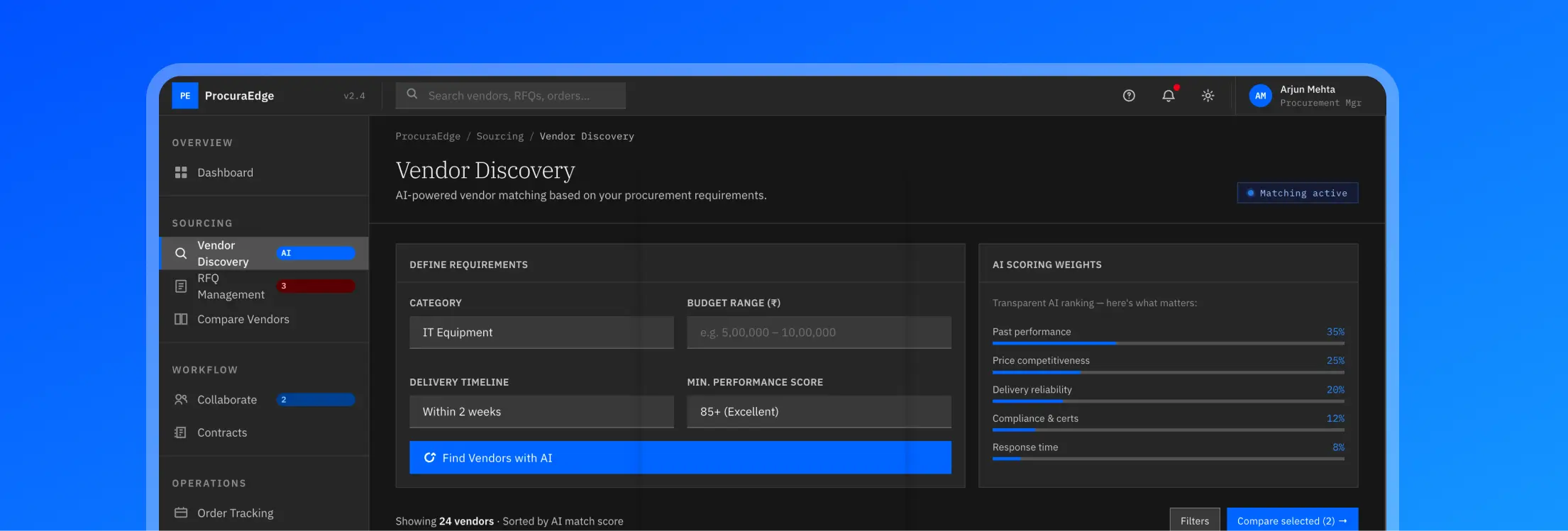Screen dimensions: 1568x531
Task: Adjust the Compliance & certs weight bar
Action: click(x=1168, y=430)
